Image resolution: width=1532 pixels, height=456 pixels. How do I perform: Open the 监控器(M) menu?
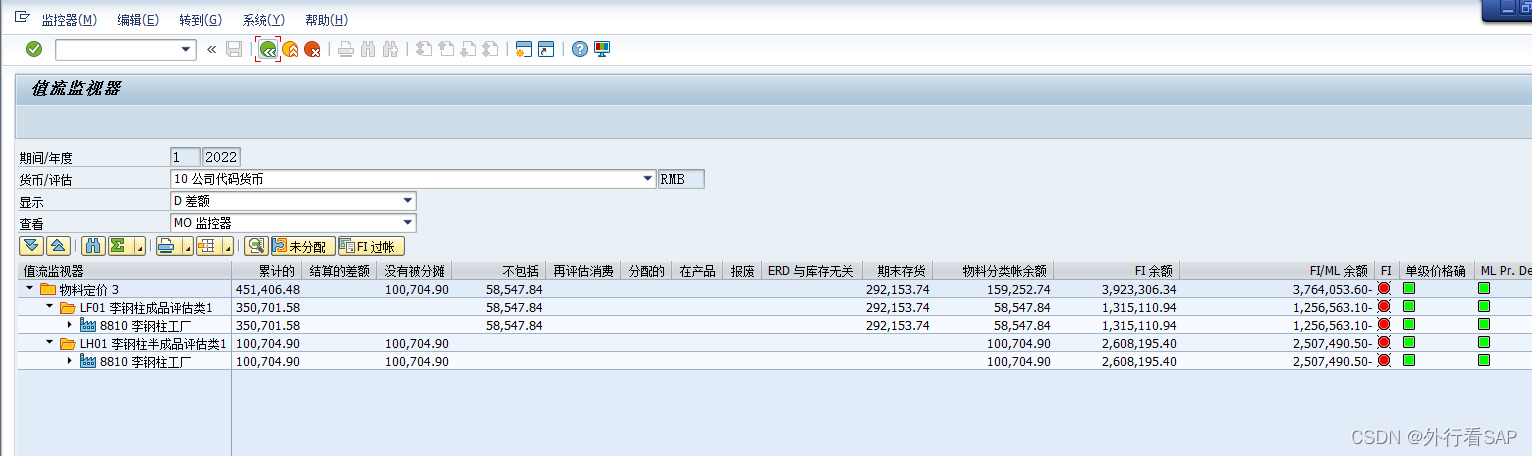click(69, 20)
